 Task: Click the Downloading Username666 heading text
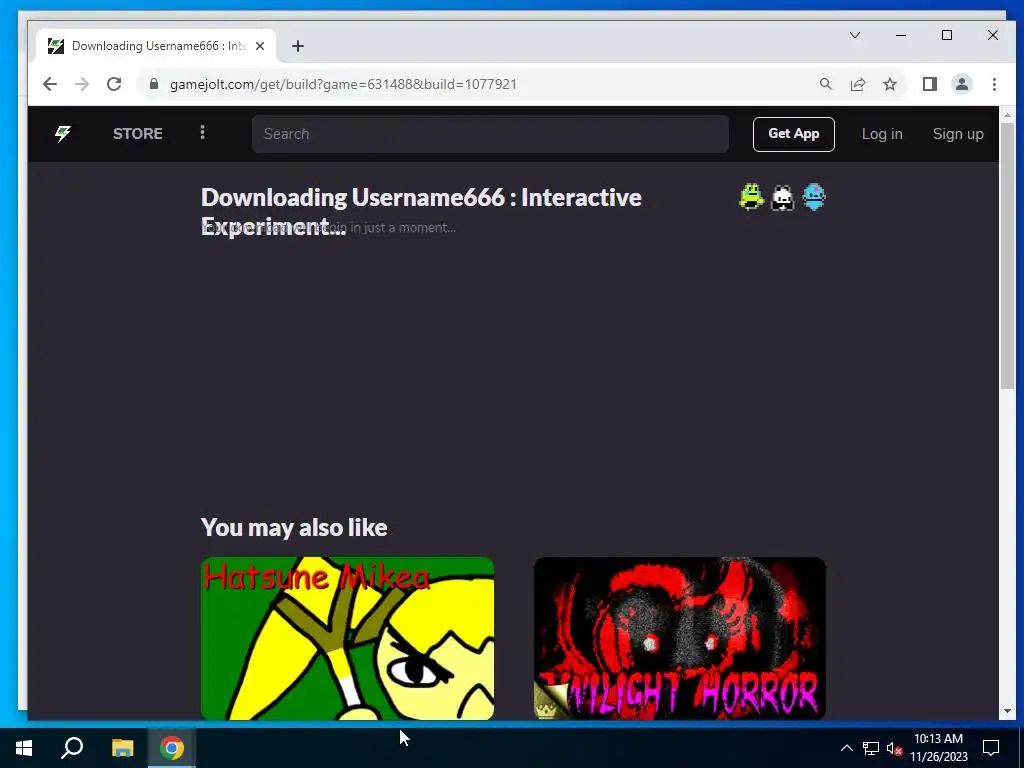point(421,211)
